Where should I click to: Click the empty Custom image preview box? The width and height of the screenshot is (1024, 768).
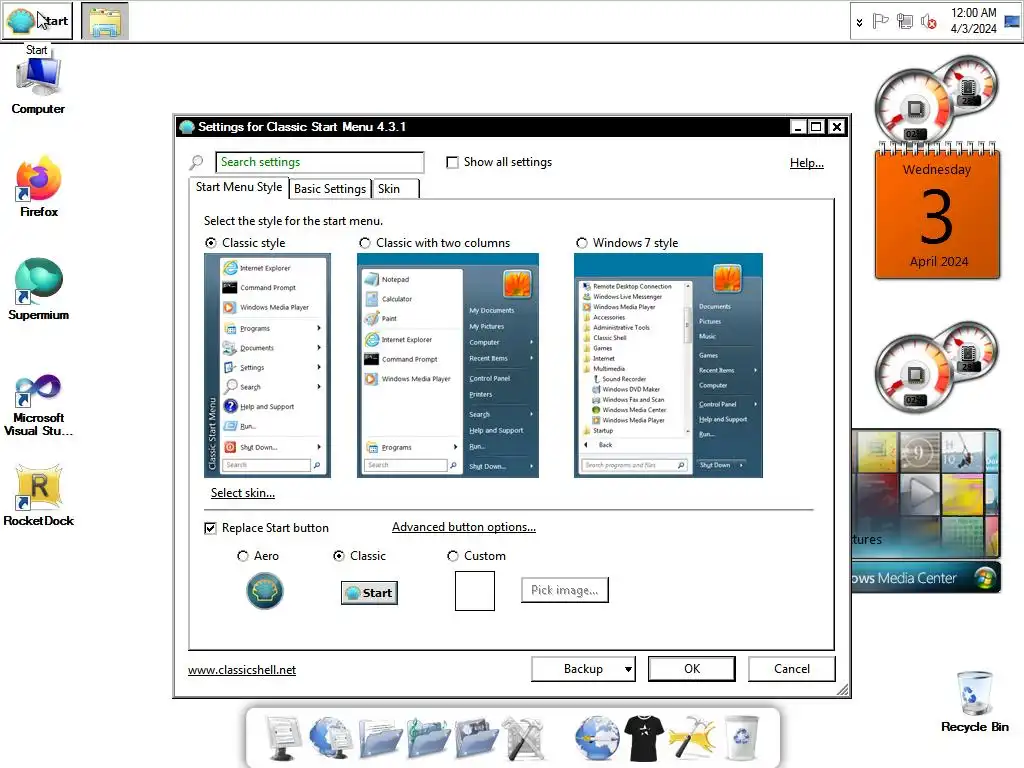[475, 590]
